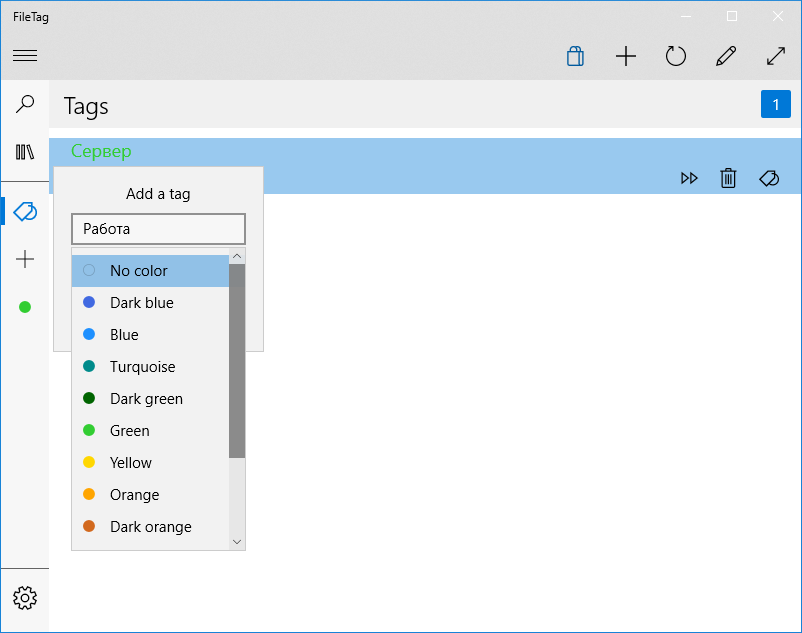Click the fast-forward icon on the Сервер row
Viewport: 802px width, 633px height.
(x=689, y=178)
